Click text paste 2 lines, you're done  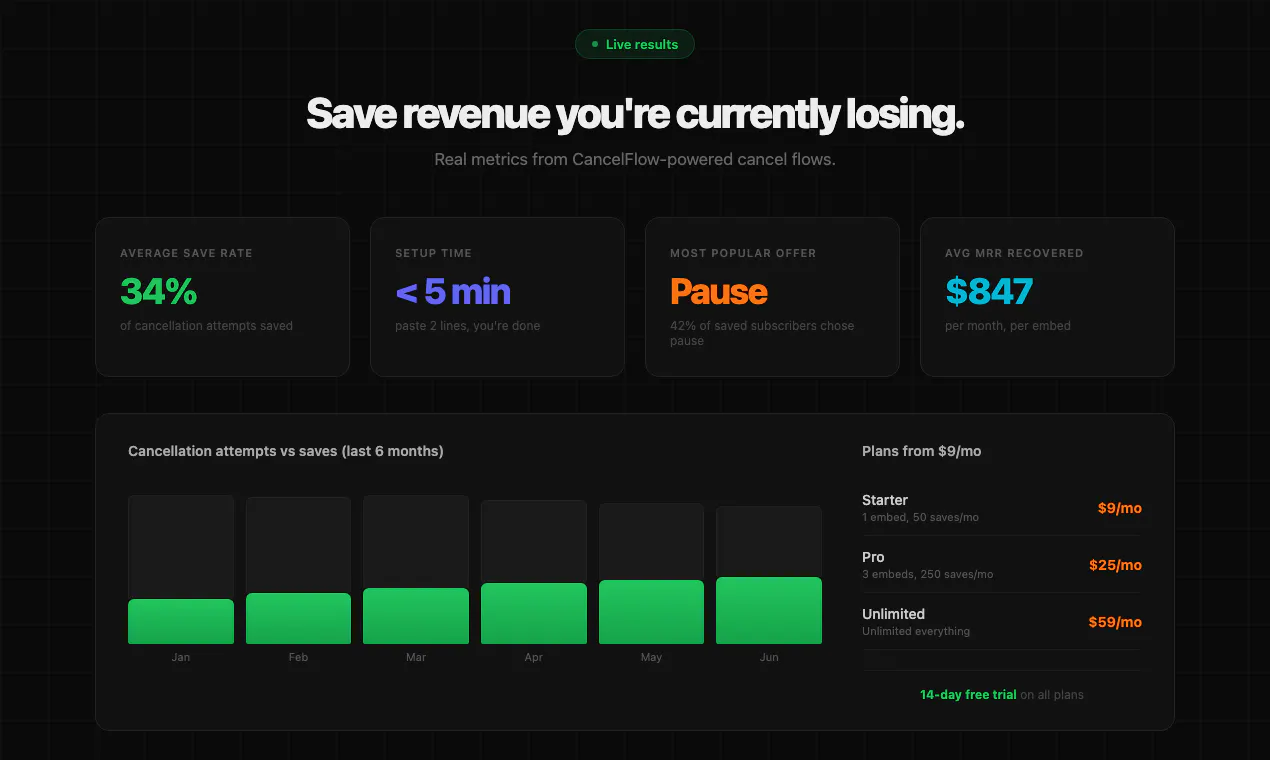coord(467,326)
